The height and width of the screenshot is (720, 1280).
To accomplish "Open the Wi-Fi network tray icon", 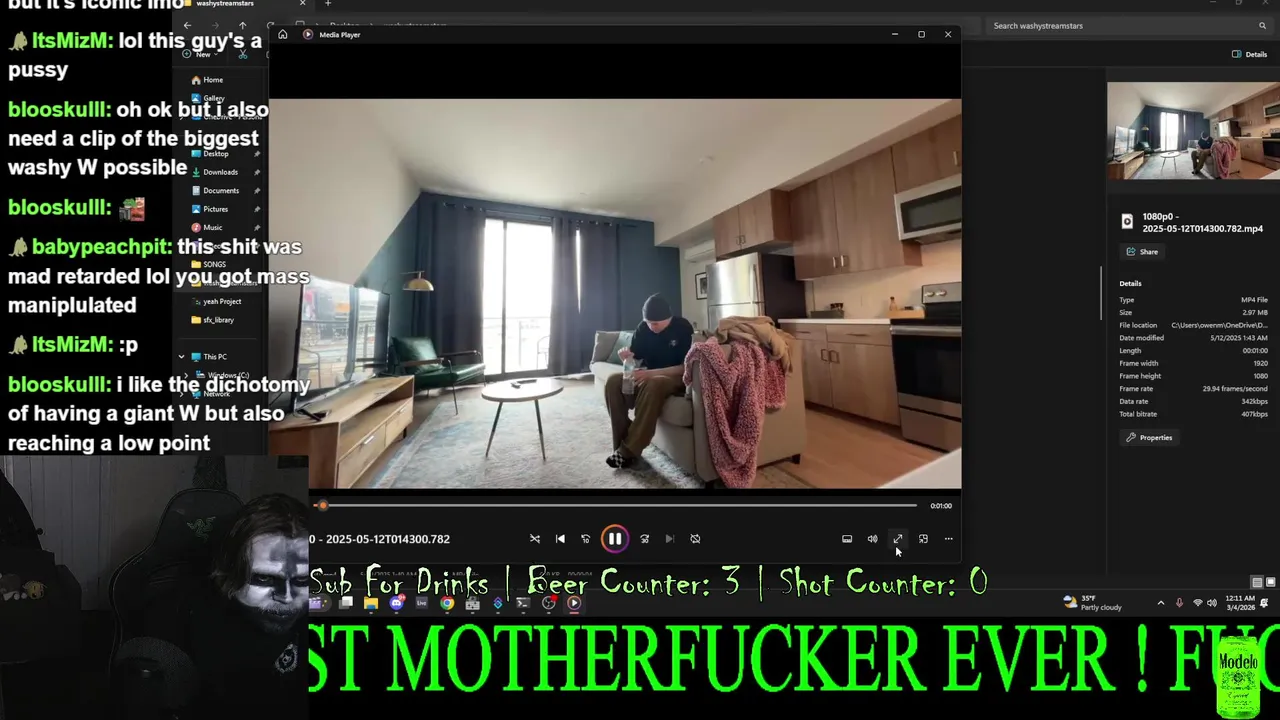I will coord(1198,603).
